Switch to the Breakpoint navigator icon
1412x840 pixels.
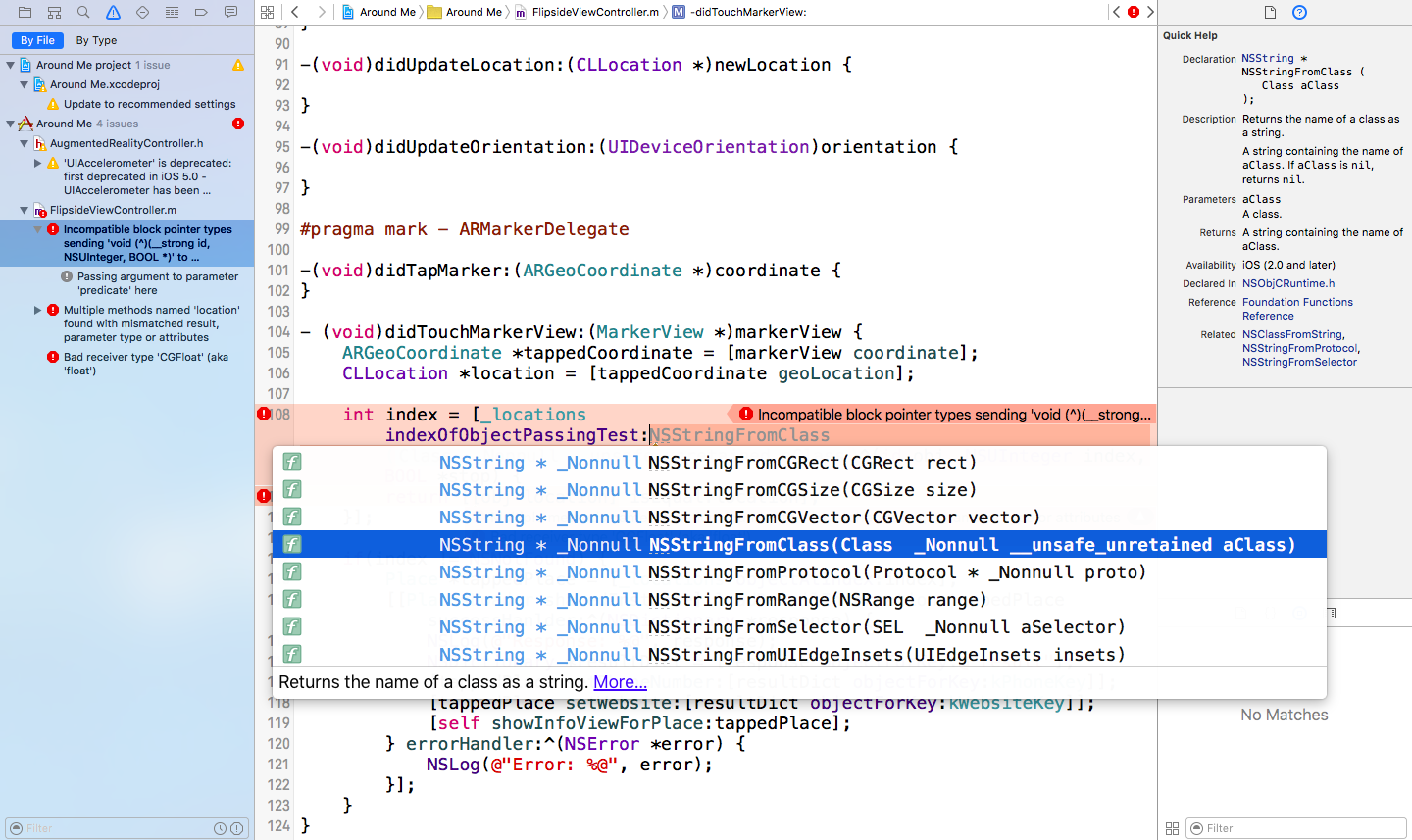(201, 12)
